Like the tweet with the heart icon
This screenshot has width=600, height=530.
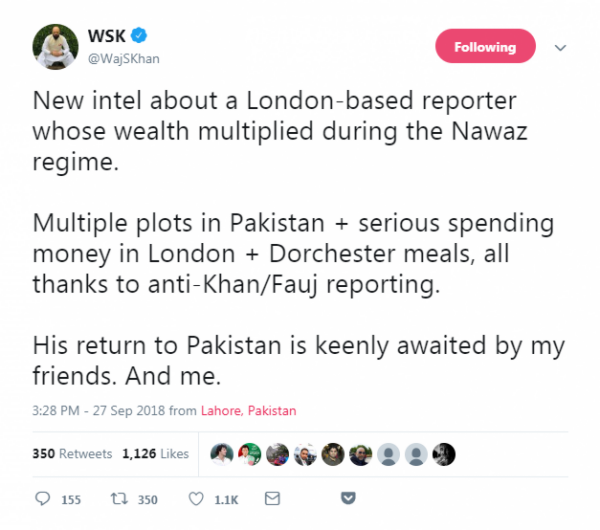197,499
